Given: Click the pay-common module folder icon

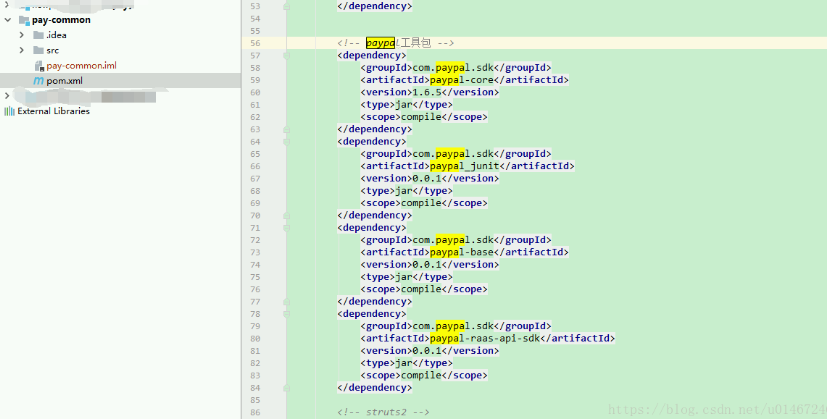Looking at the screenshot, I should [x=24, y=20].
